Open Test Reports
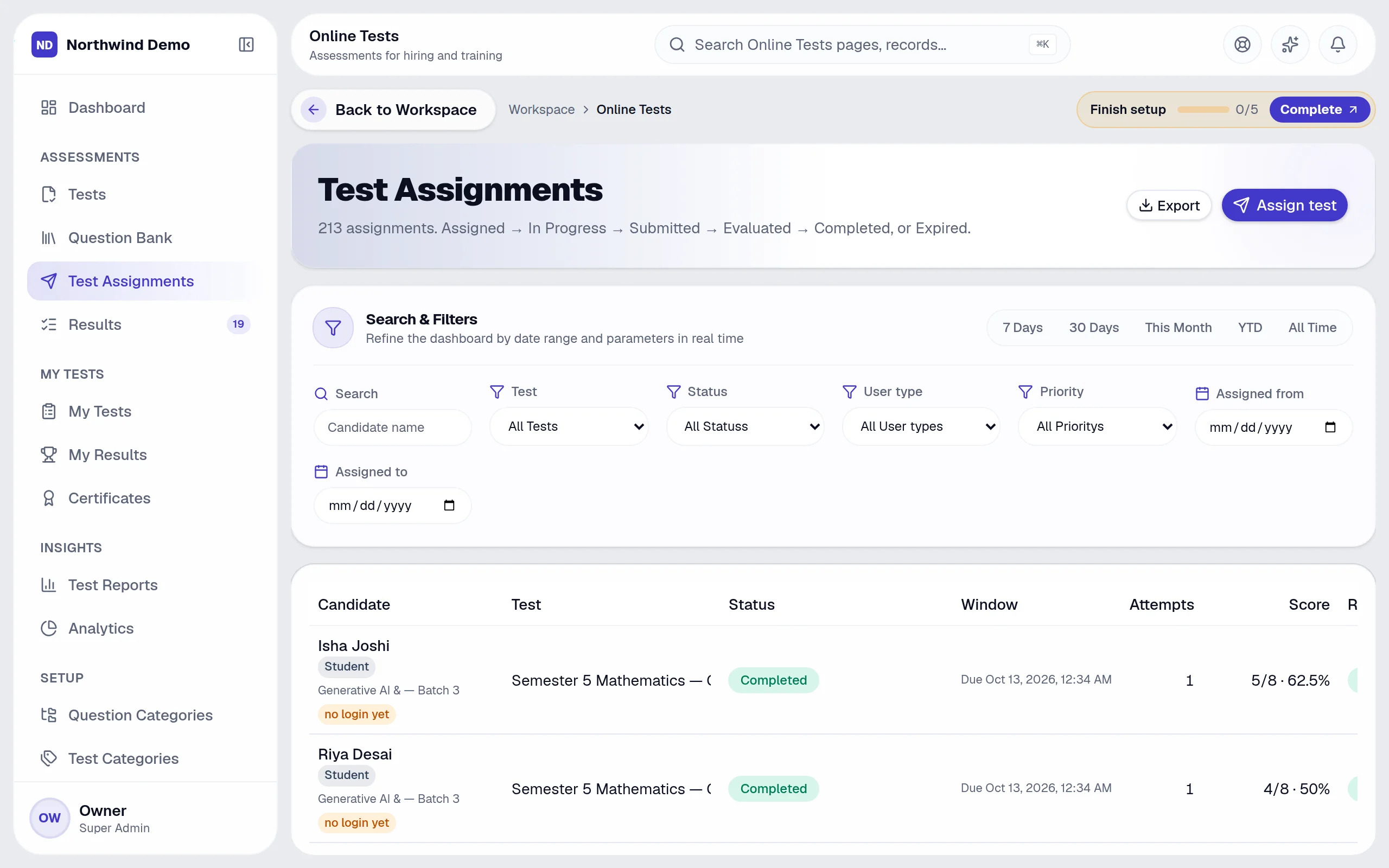Viewport: 1389px width, 868px height. pyautogui.click(x=146, y=585)
